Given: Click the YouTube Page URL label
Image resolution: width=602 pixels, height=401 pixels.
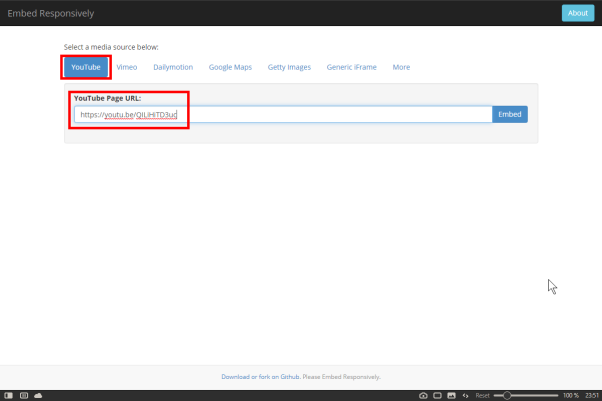Looking at the screenshot, I should click(x=108, y=98).
